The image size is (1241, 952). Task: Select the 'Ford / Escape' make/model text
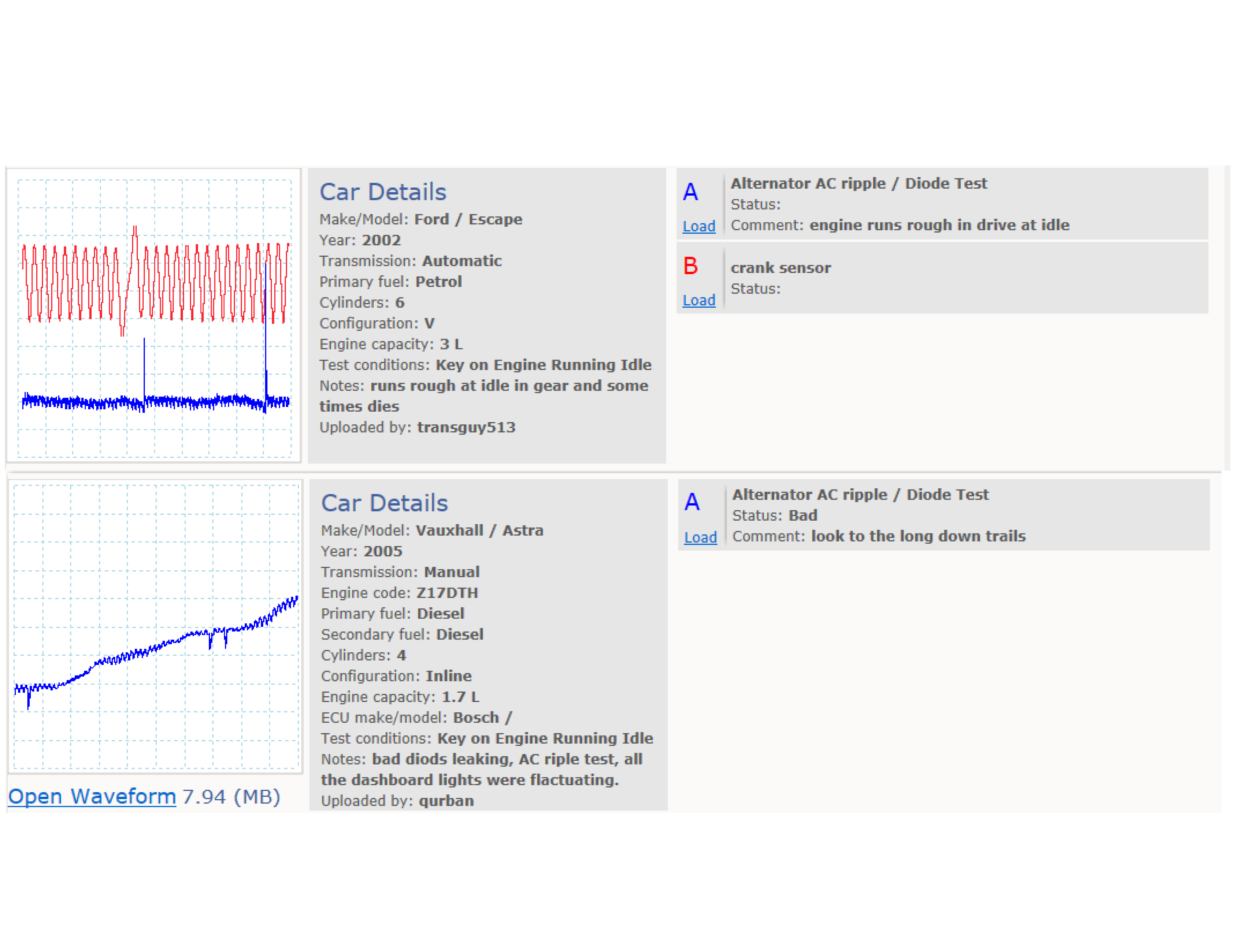[x=468, y=219]
